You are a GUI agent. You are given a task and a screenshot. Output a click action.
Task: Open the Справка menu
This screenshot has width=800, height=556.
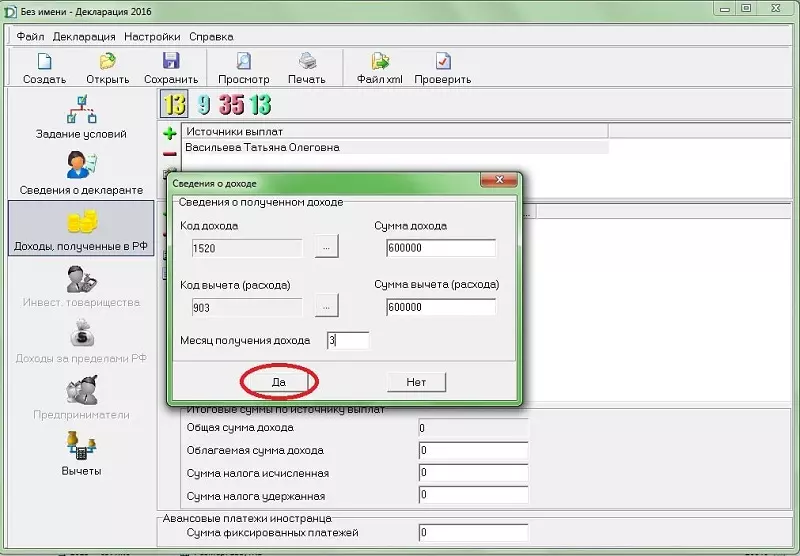(x=211, y=37)
